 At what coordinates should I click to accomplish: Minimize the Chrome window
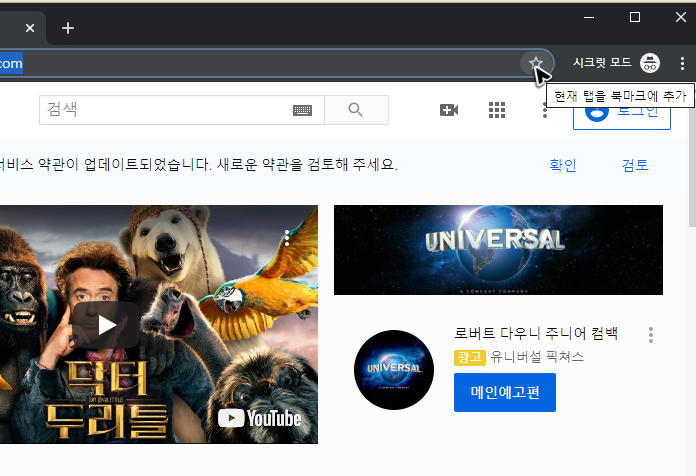coord(589,17)
